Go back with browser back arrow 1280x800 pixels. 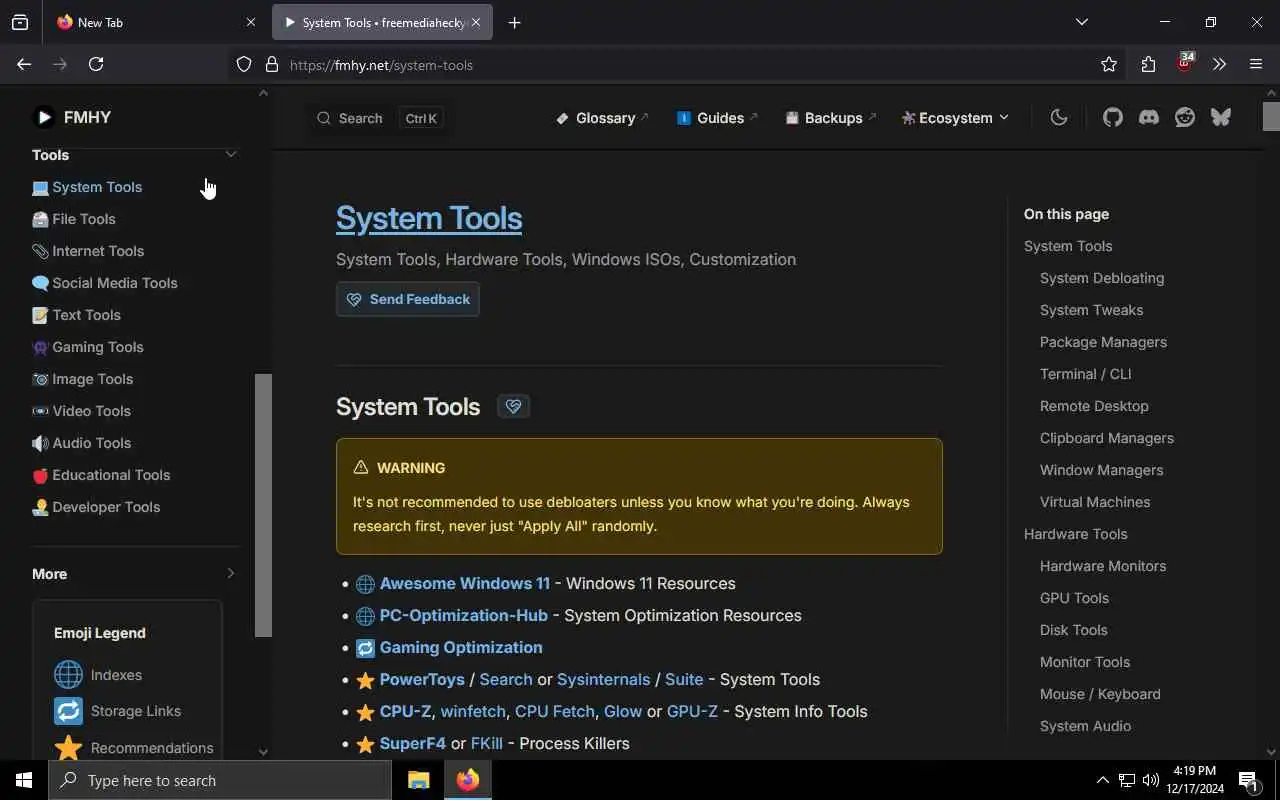[x=24, y=64]
